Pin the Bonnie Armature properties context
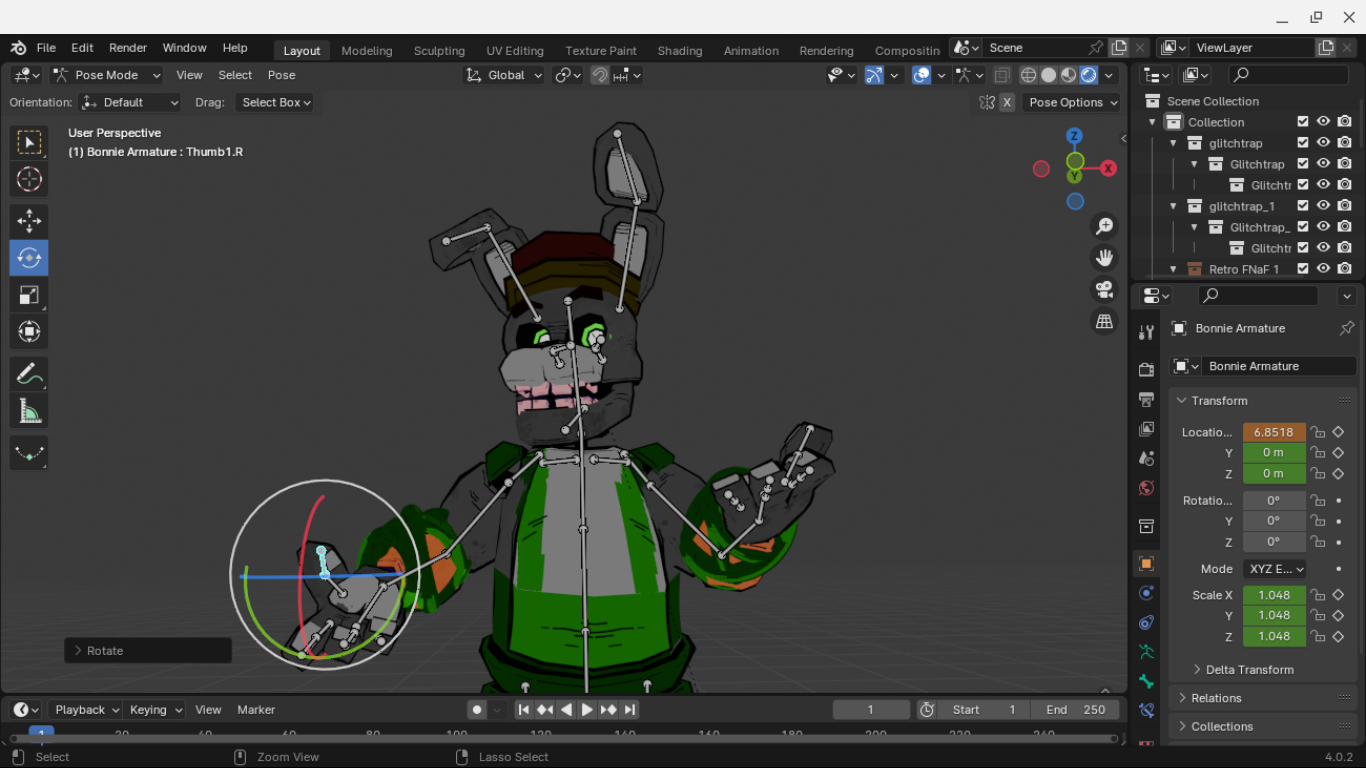 pyautogui.click(x=1346, y=328)
